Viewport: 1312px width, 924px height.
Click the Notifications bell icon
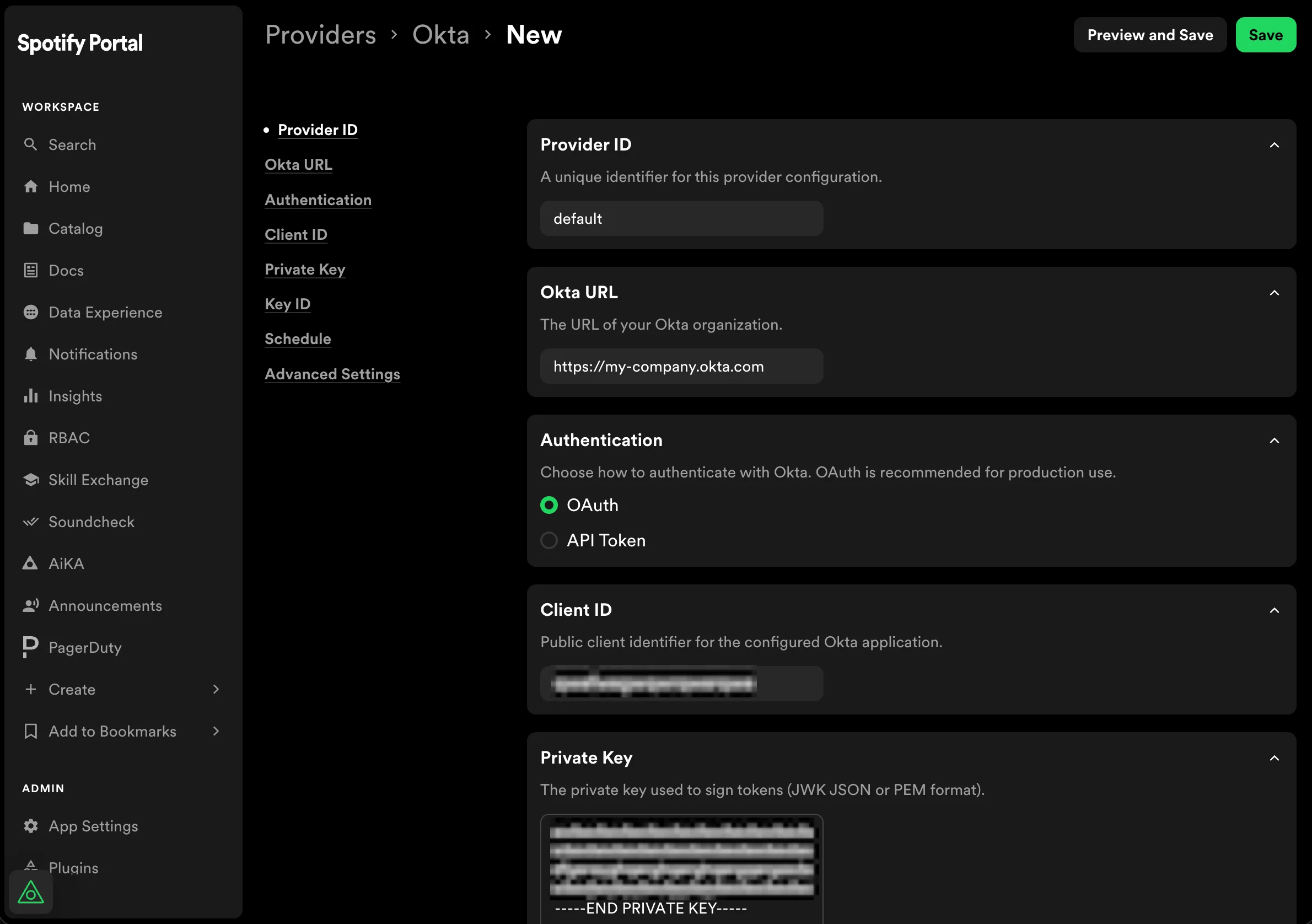coord(31,354)
